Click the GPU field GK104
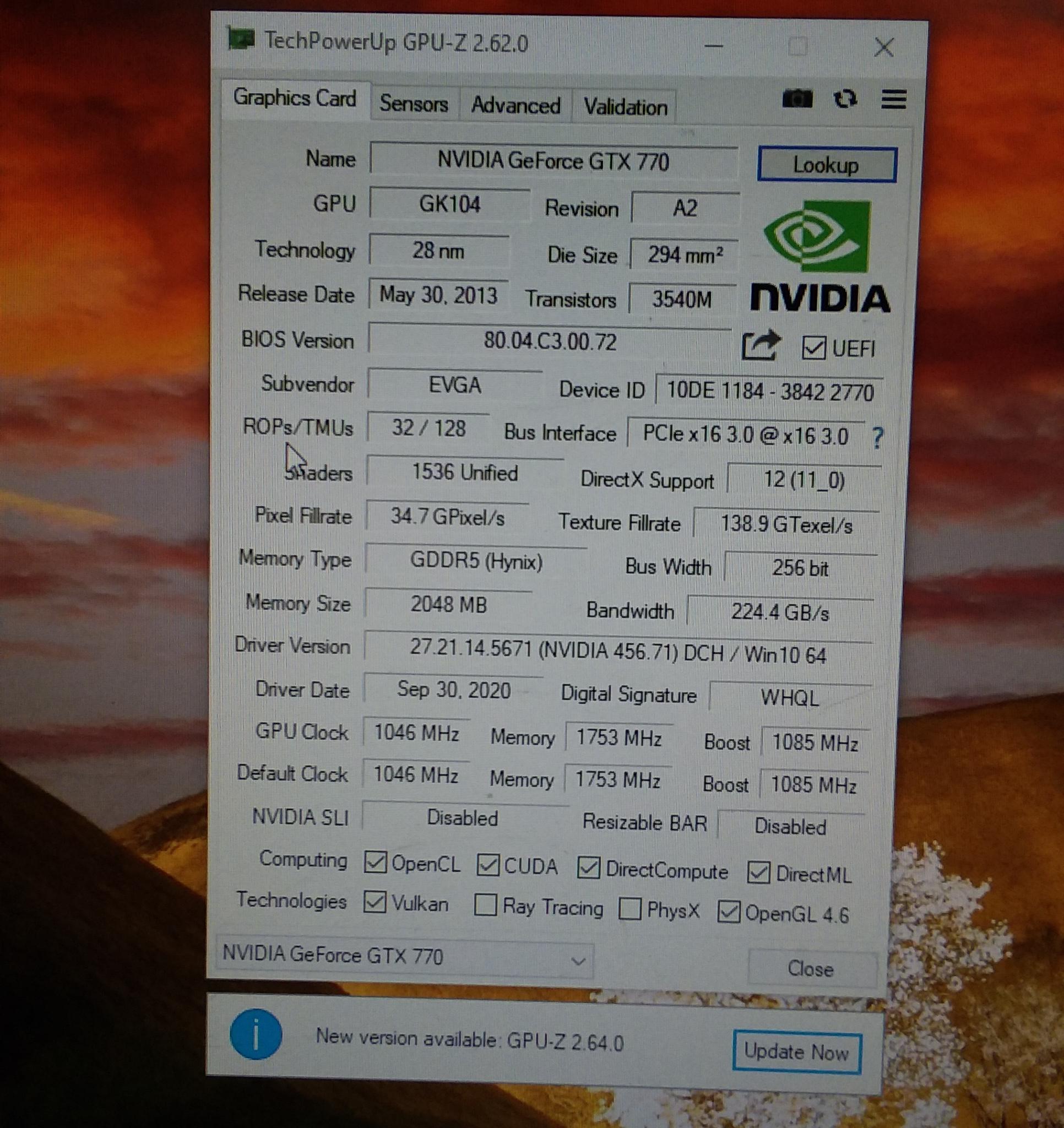This screenshot has width=1064, height=1128. [x=449, y=204]
